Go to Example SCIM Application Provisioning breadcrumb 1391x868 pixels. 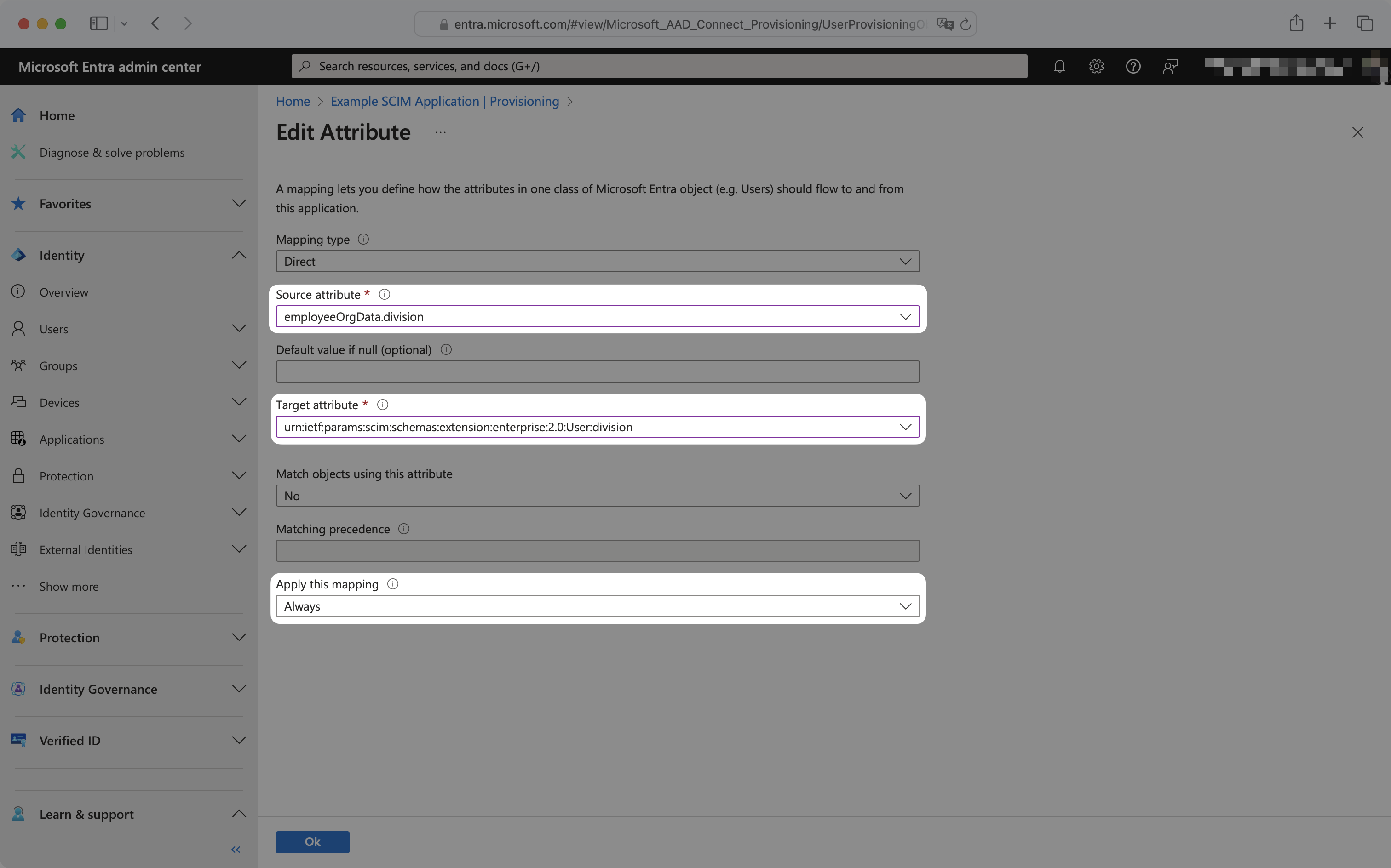click(444, 102)
